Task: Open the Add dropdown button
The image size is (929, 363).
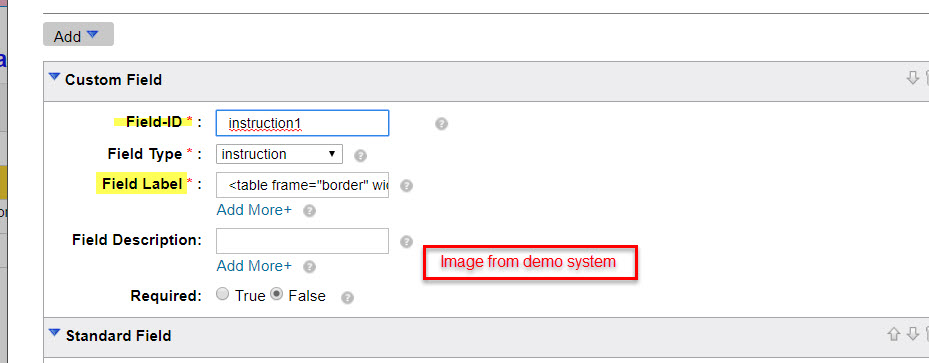Action: coord(78,35)
